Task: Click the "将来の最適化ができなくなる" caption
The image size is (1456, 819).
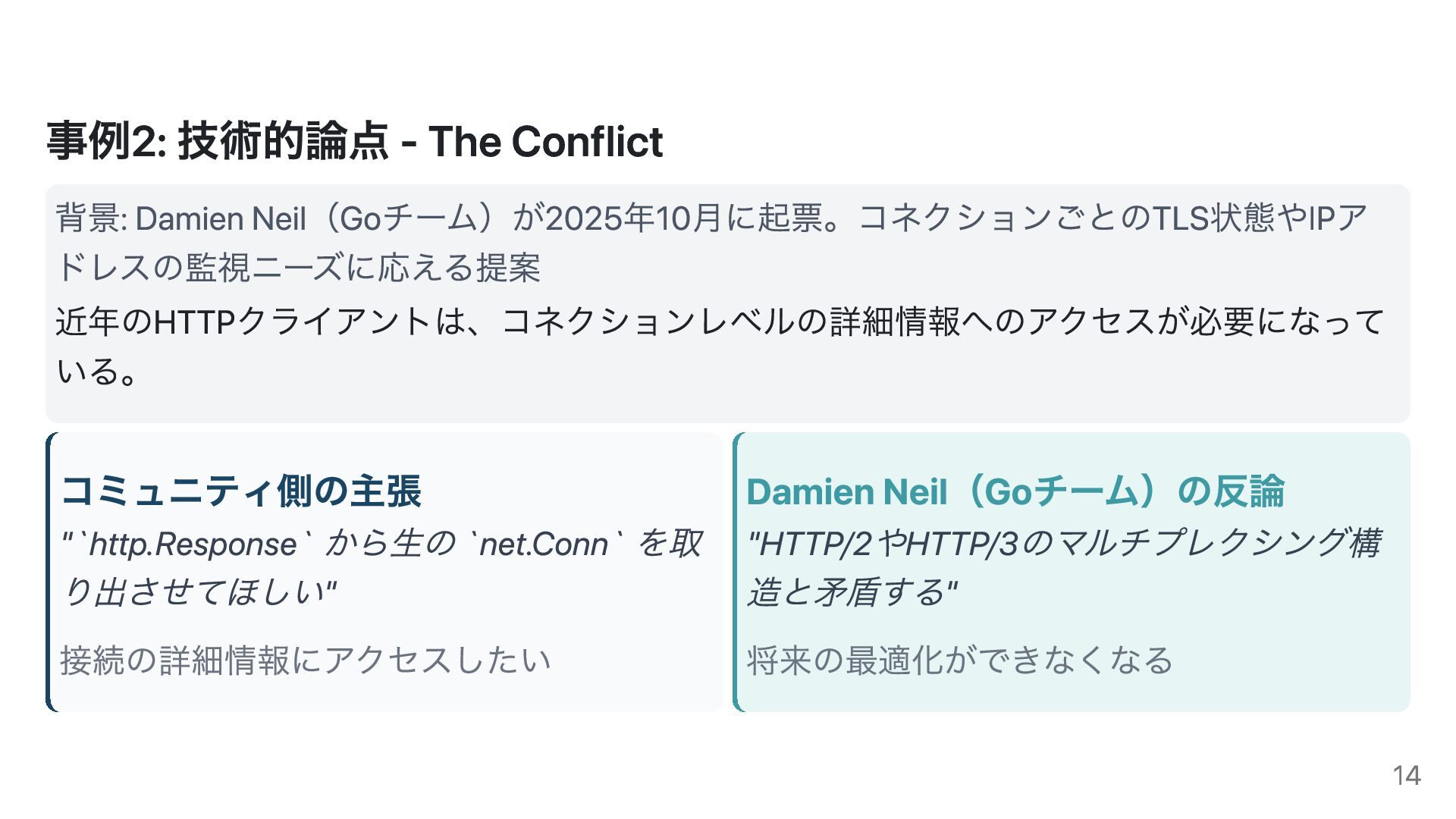Action: coord(960,660)
